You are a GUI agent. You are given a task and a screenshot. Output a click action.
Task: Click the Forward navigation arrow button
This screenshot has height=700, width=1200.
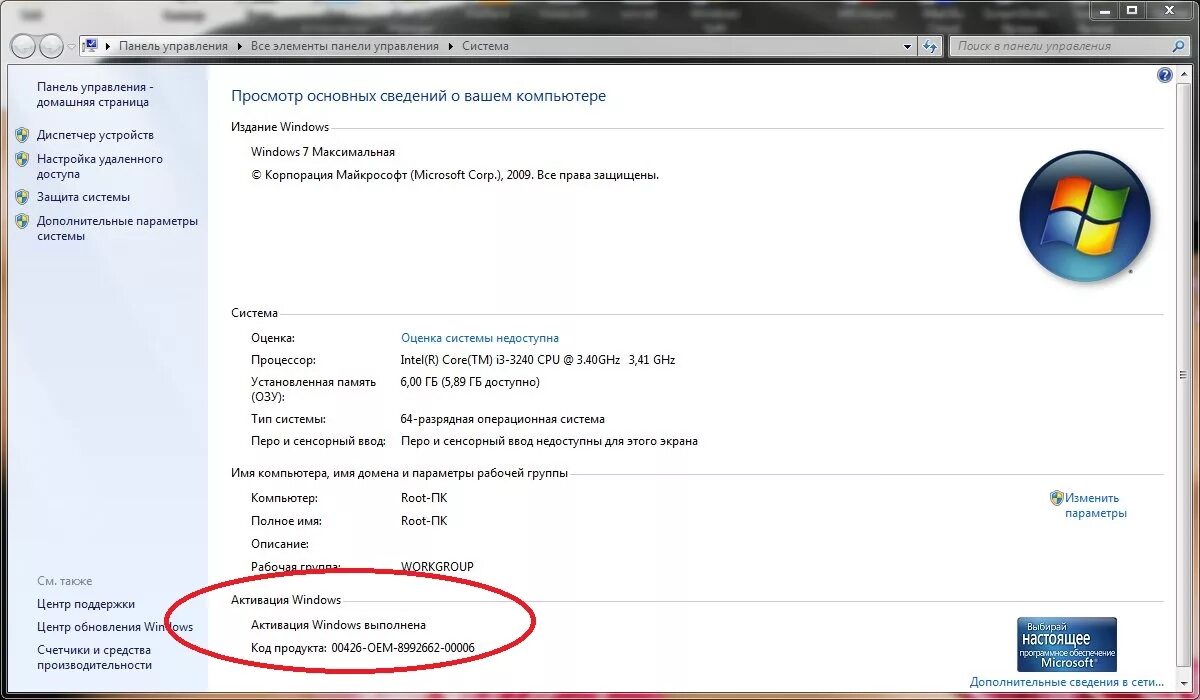pos(51,46)
